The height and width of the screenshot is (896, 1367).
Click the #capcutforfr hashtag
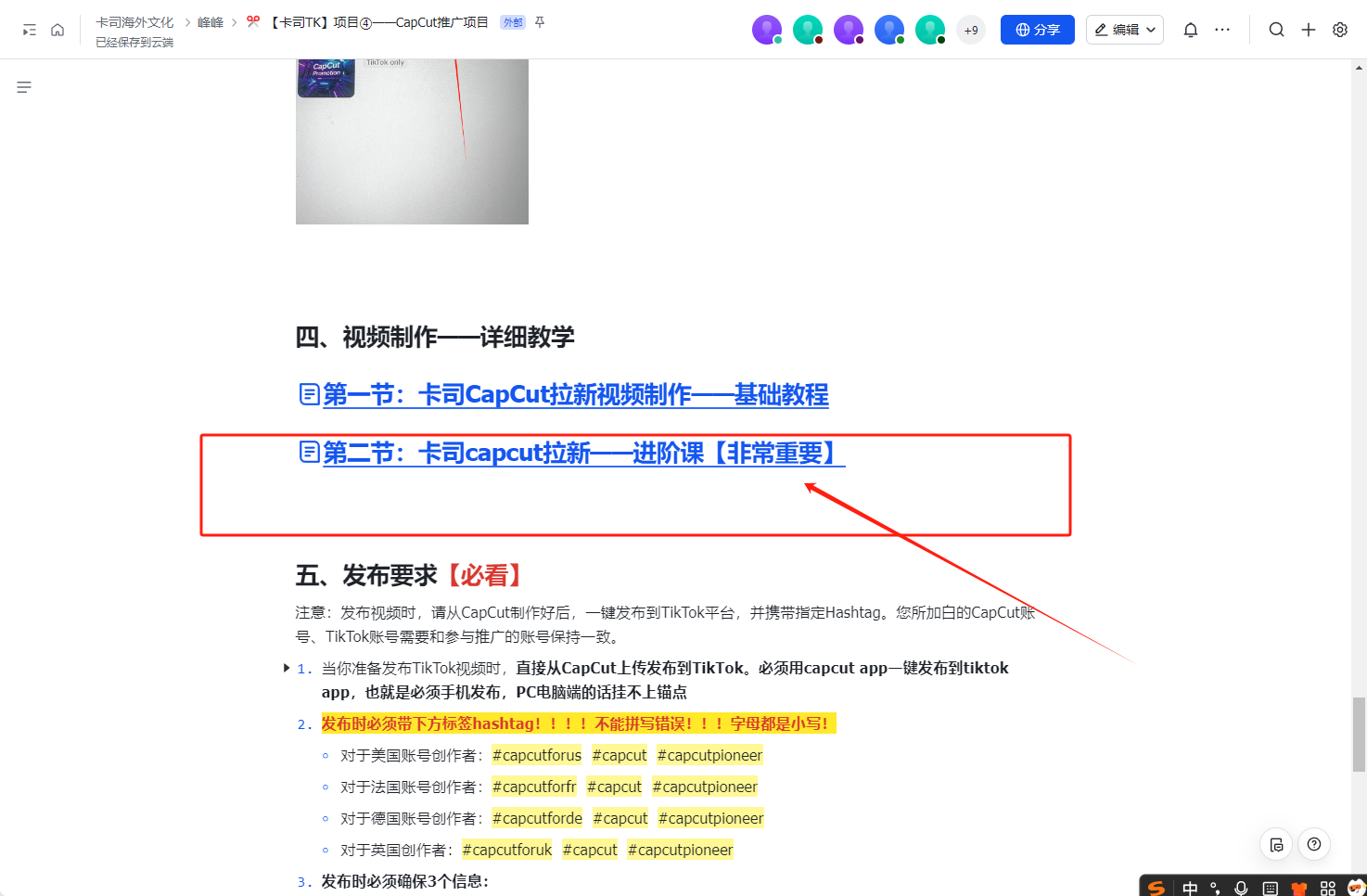(534, 787)
